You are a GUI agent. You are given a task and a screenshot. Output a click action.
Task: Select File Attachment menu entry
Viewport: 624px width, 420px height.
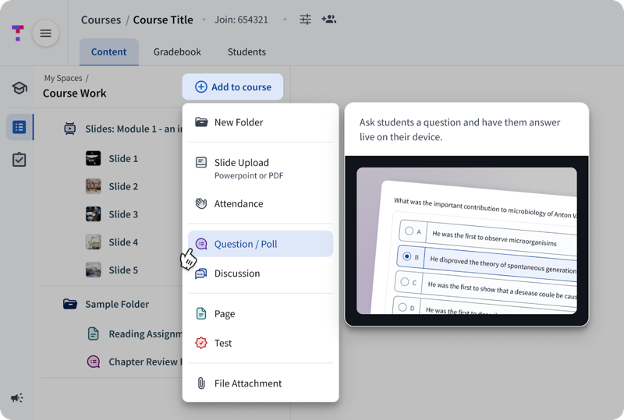[260, 383]
